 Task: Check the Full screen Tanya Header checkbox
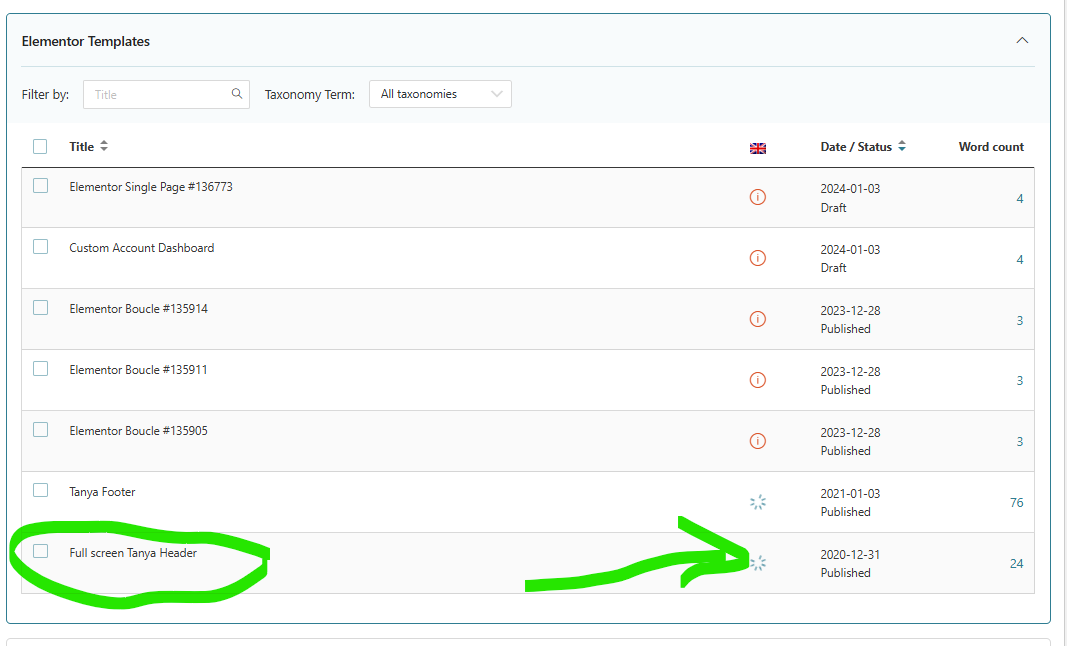point(40,551)
